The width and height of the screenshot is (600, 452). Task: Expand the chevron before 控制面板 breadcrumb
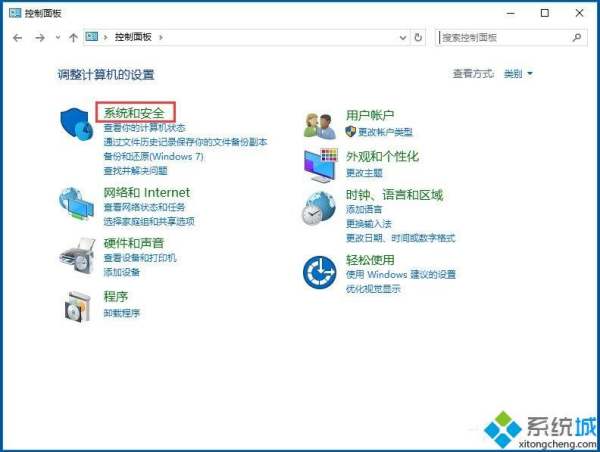(x=106, y=38)
